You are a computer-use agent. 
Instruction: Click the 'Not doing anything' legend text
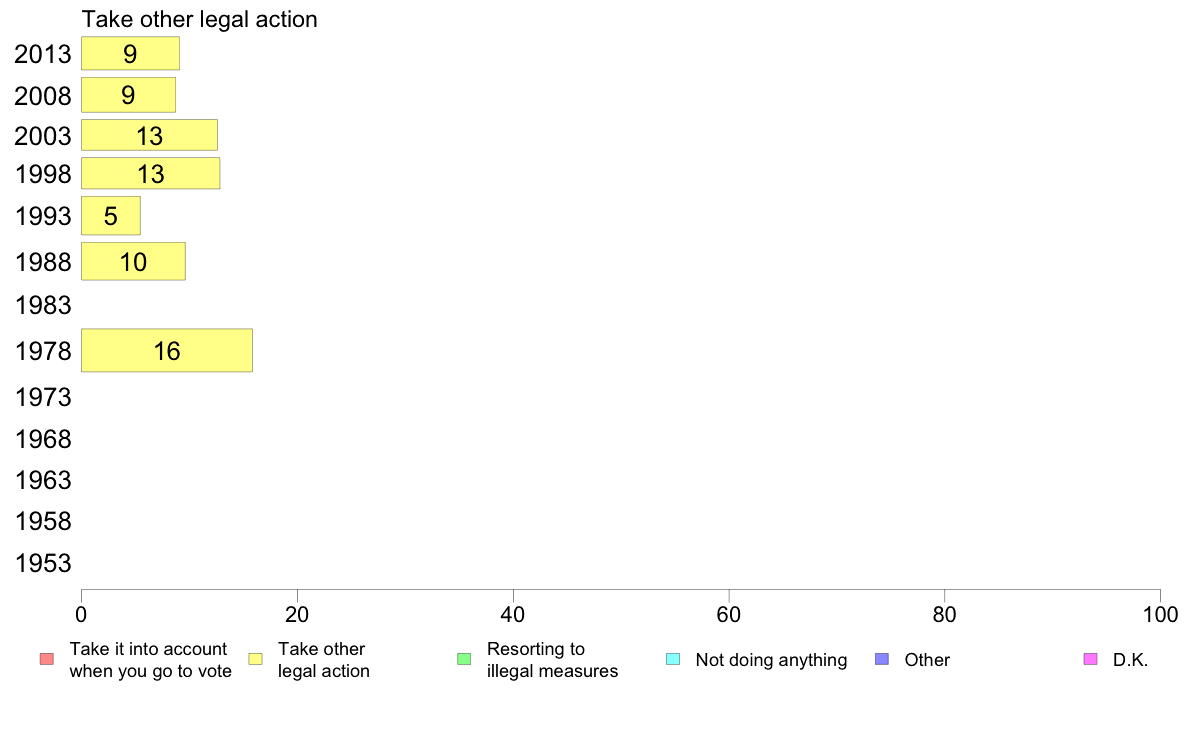pyautogui.click(x=771, y=659)
